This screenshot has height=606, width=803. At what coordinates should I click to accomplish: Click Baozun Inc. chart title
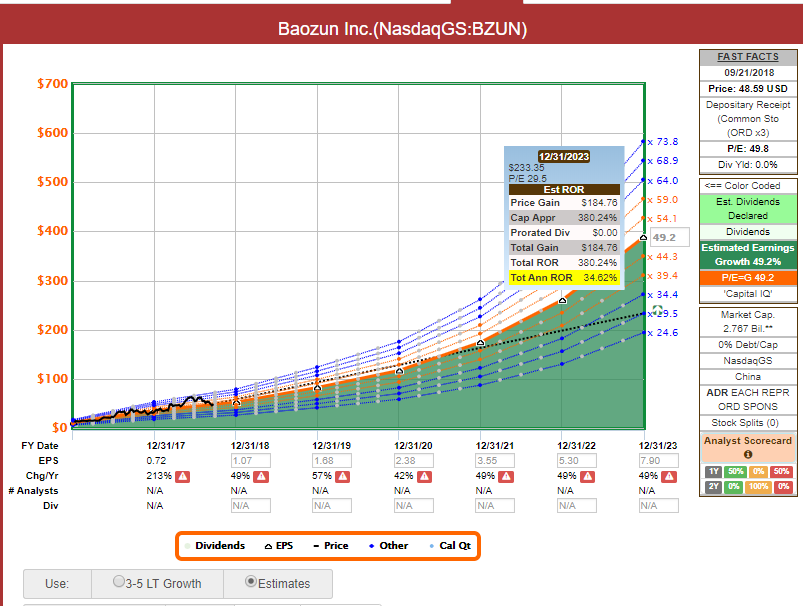403,29
